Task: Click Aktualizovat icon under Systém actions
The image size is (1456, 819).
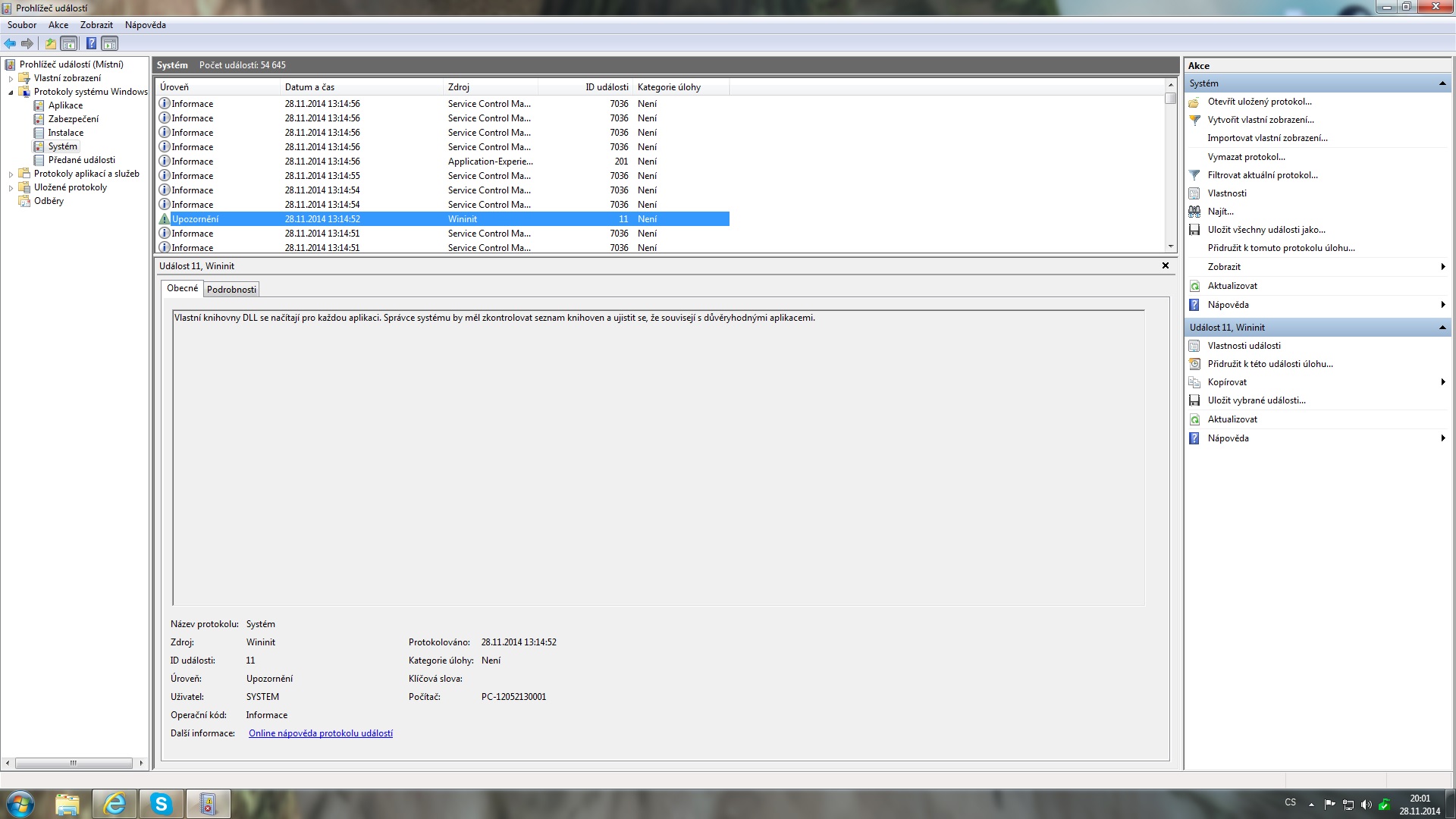Action: point(1194,286)
